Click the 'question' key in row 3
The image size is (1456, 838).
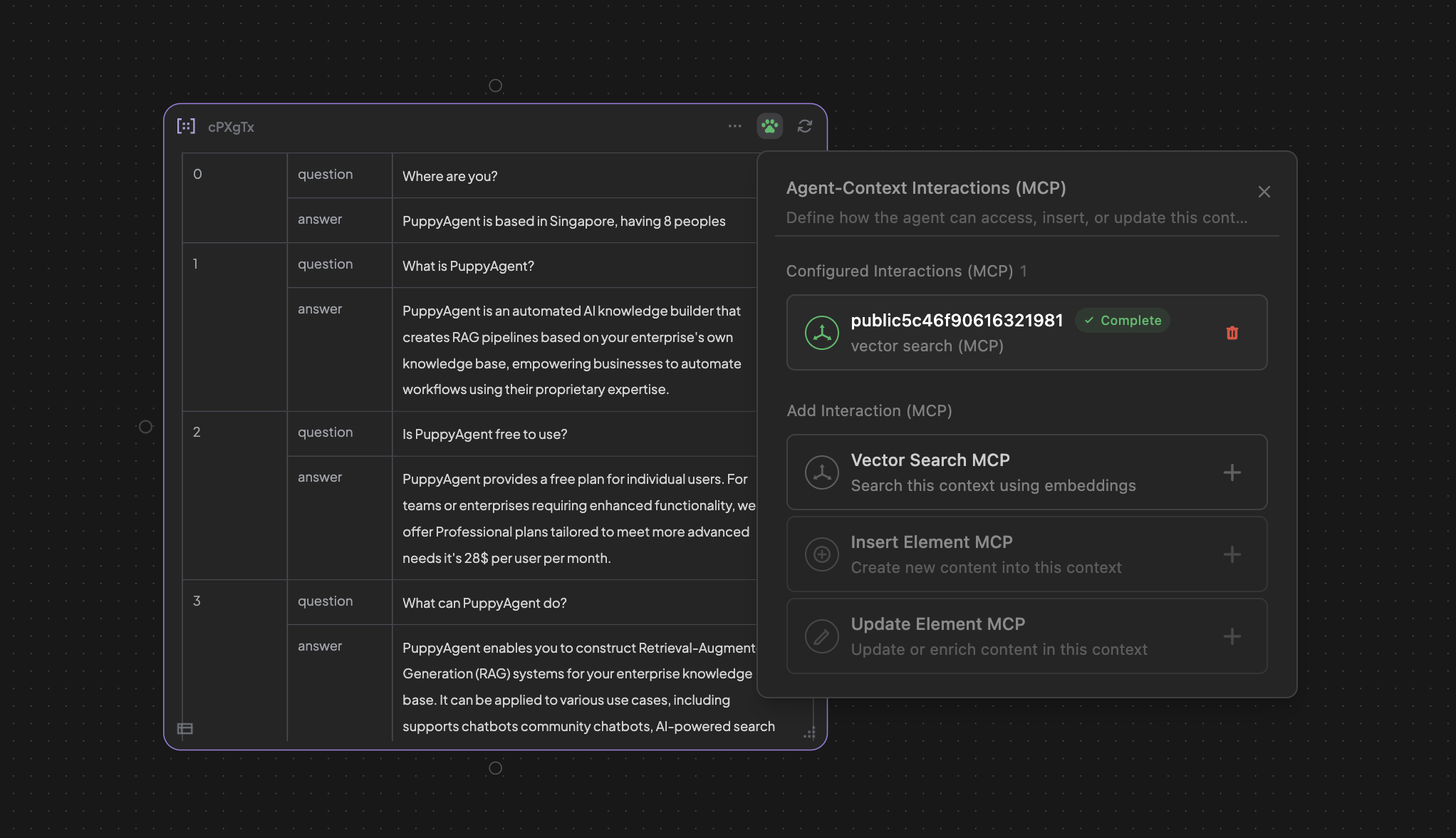click(325, 601)
